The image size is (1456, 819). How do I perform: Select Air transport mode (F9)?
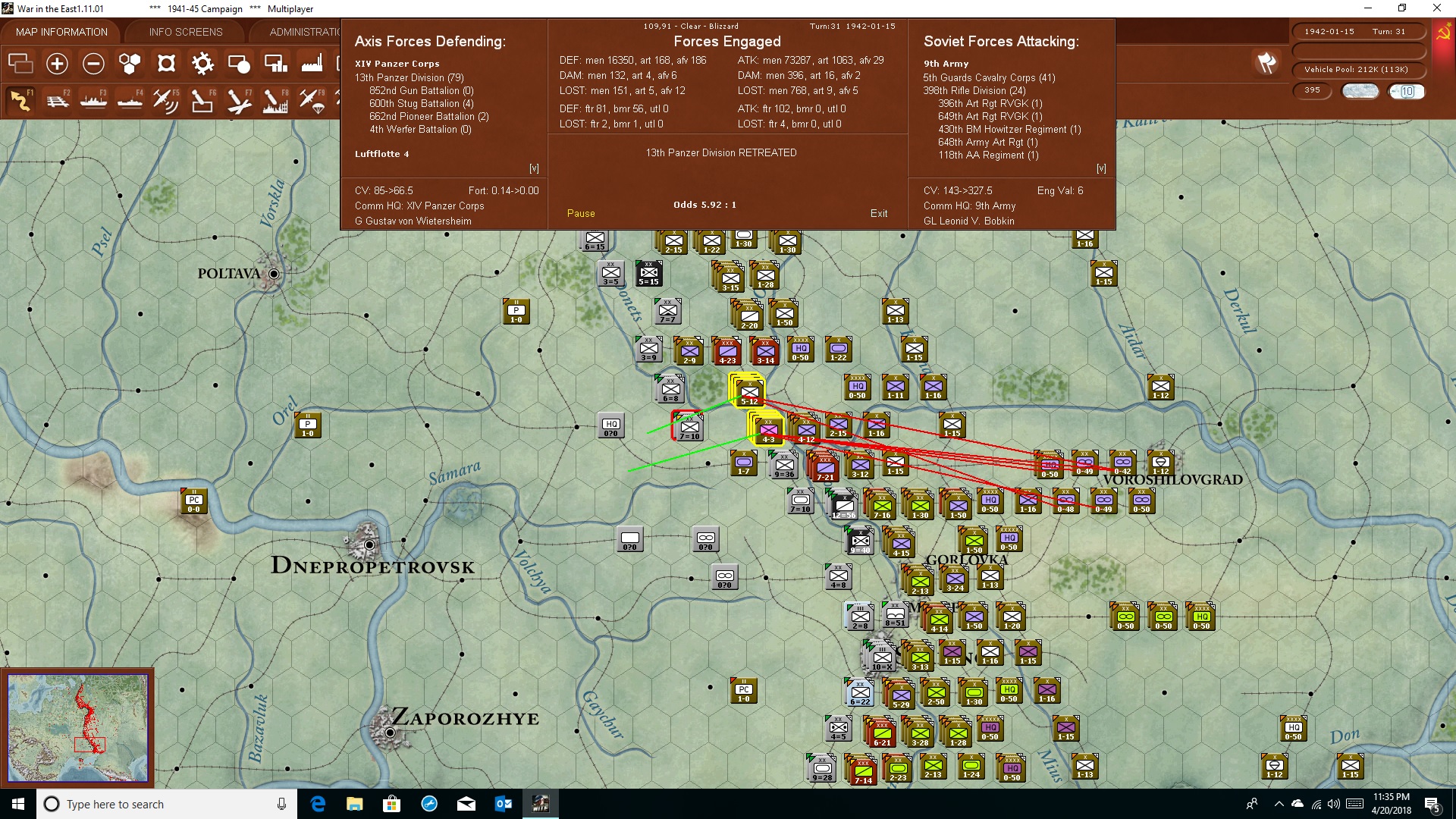tap(312, 100)
